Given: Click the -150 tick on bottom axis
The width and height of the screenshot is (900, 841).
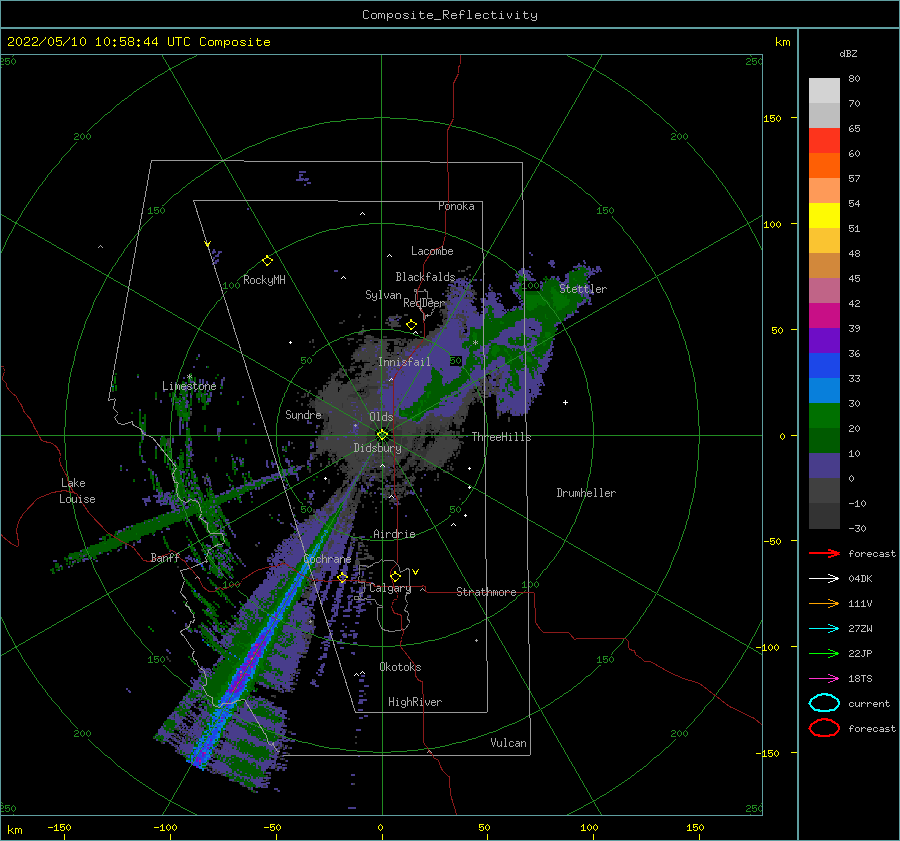Looking at the screenshot, I should (59, 827).
